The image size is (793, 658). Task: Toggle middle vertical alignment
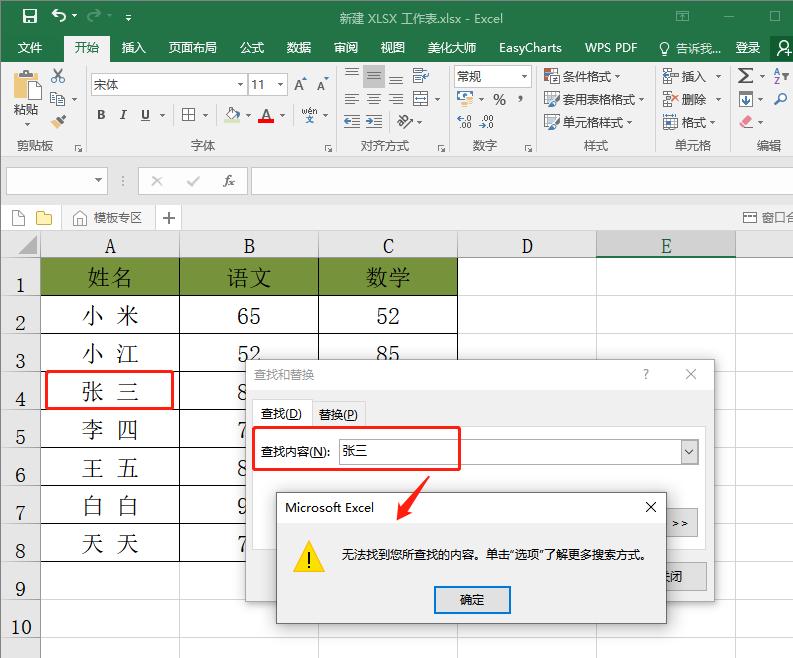pyautogui.click(x=374, y=76)
